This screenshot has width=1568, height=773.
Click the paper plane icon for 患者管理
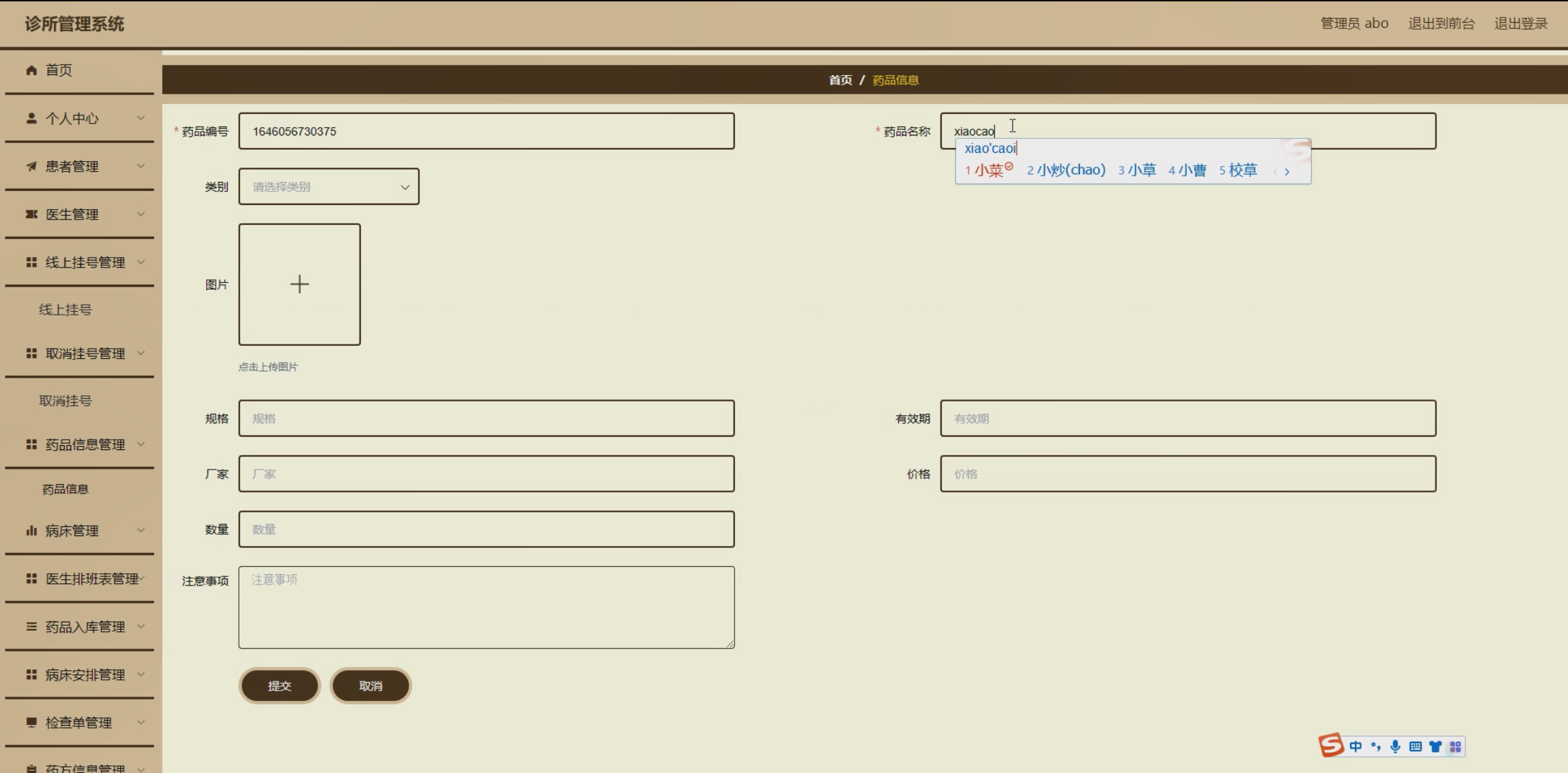[x=31, y=166]
